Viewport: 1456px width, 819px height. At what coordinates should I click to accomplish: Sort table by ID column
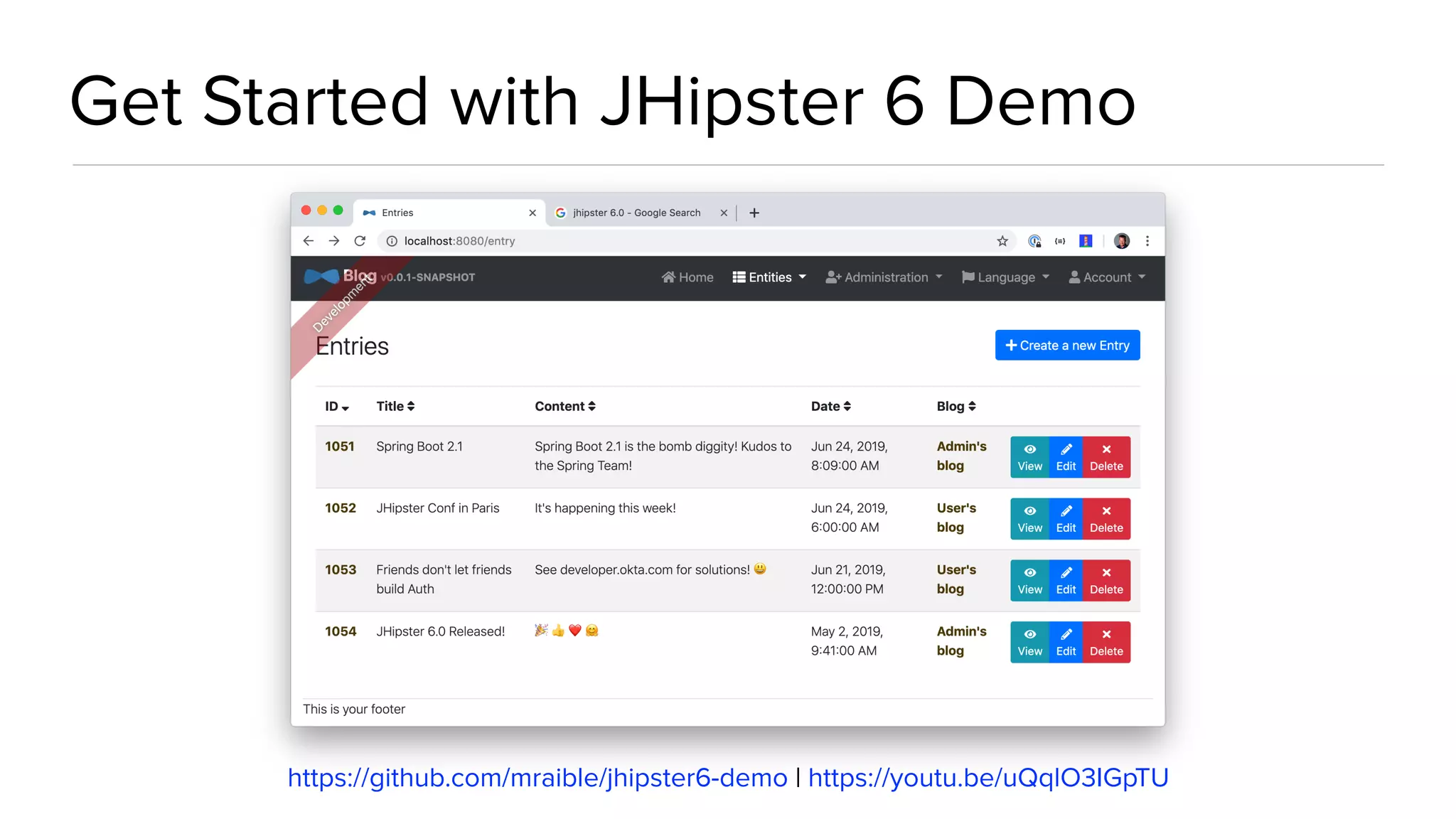tap(337, 407)
